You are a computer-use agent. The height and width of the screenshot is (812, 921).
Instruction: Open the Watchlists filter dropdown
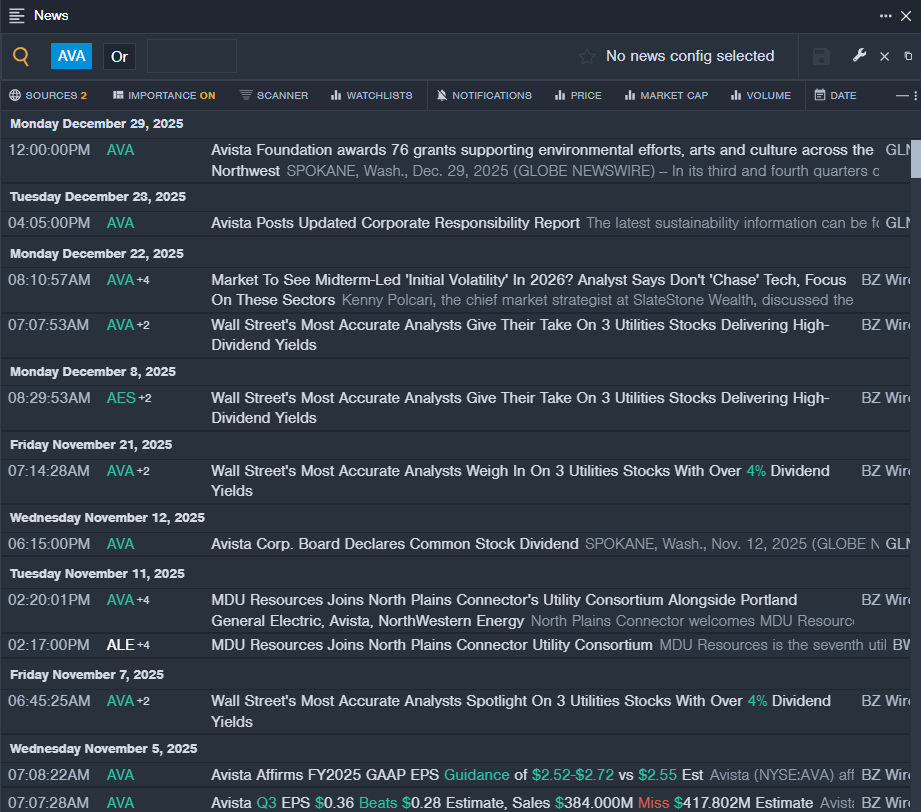(x=371, y=96)
